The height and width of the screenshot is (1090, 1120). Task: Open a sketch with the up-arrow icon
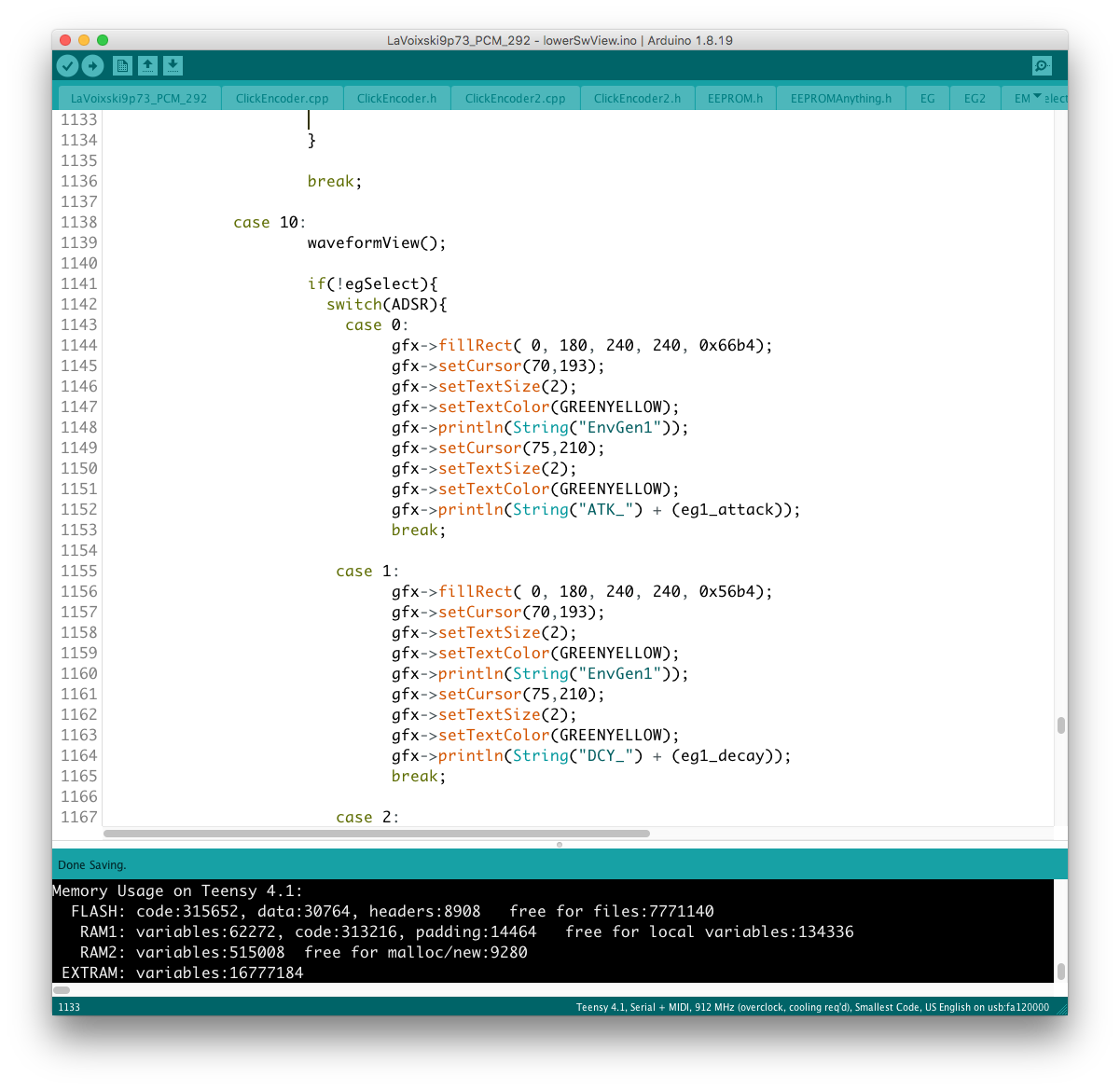click(147, 65)
